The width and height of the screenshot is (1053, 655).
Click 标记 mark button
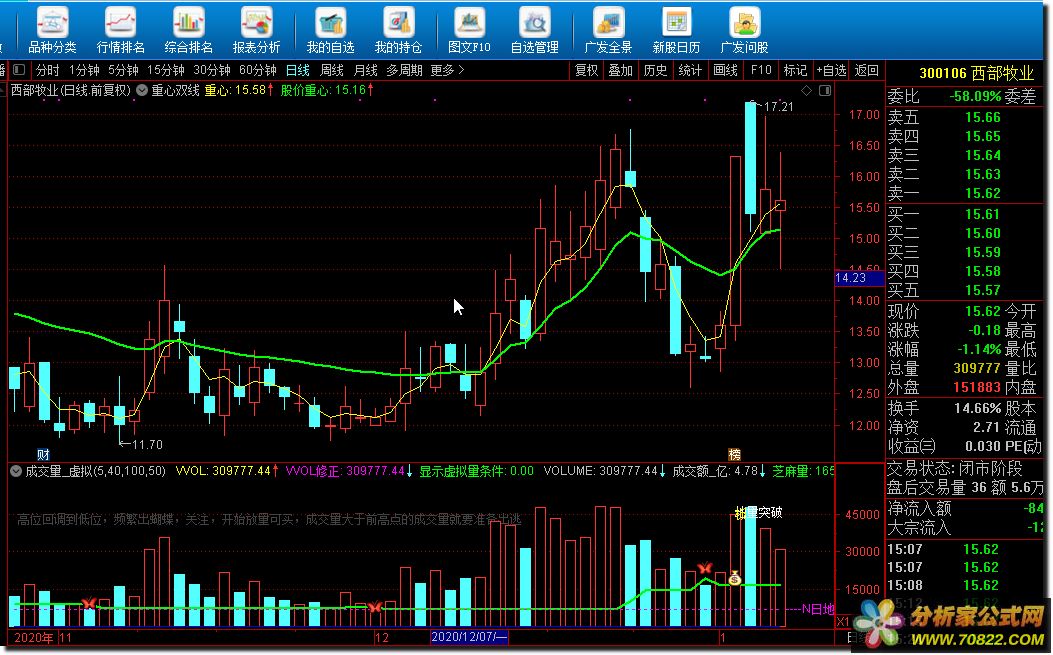click(x=795, y=70)
